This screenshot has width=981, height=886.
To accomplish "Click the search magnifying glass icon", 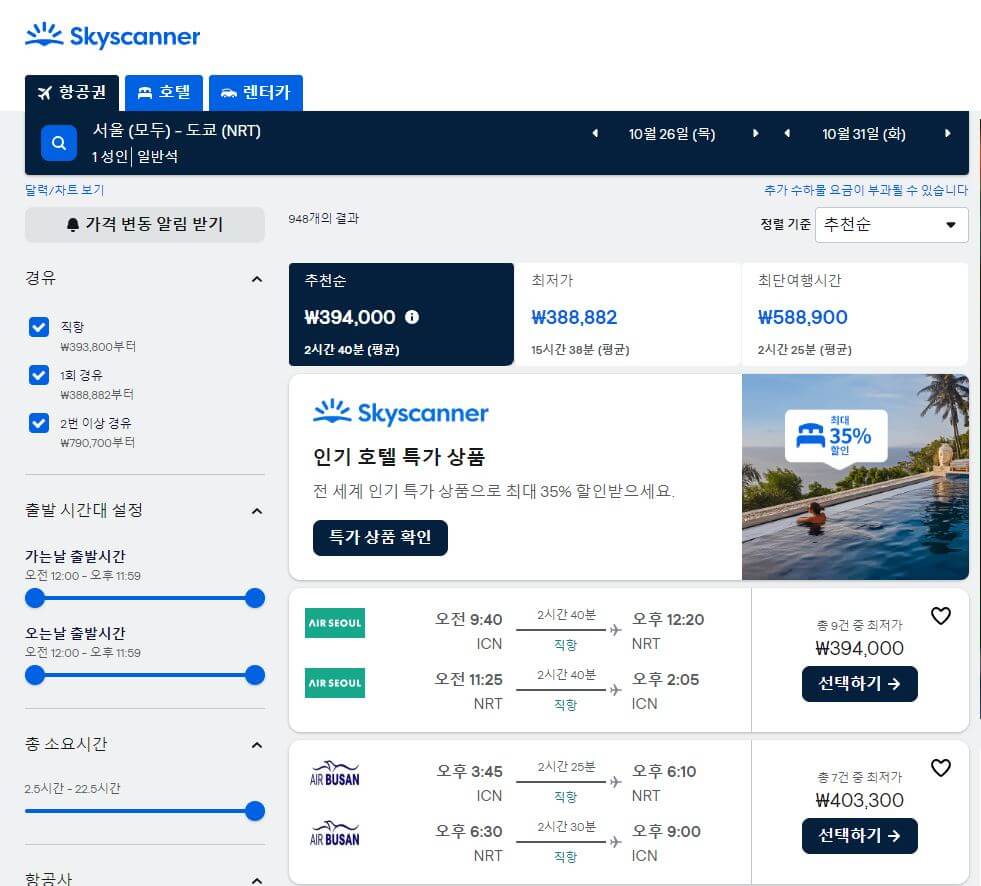I will point(58,142).
